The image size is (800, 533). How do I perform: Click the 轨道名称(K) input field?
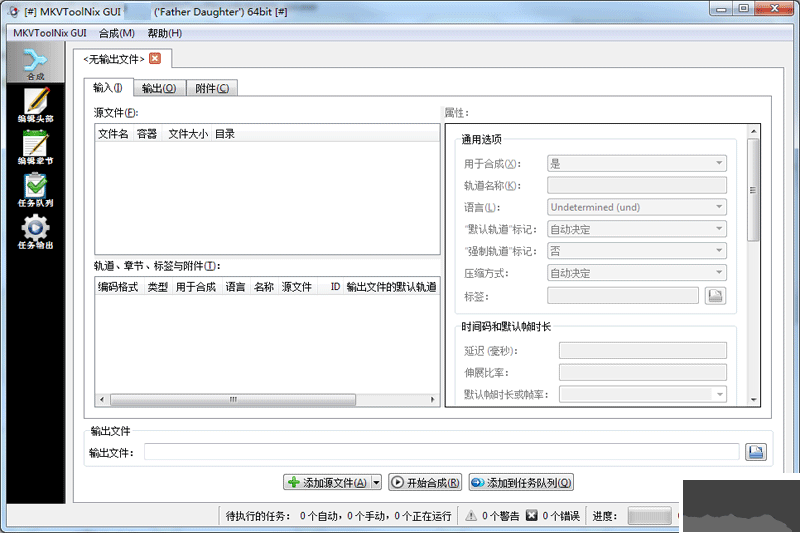tap(637, 185)
